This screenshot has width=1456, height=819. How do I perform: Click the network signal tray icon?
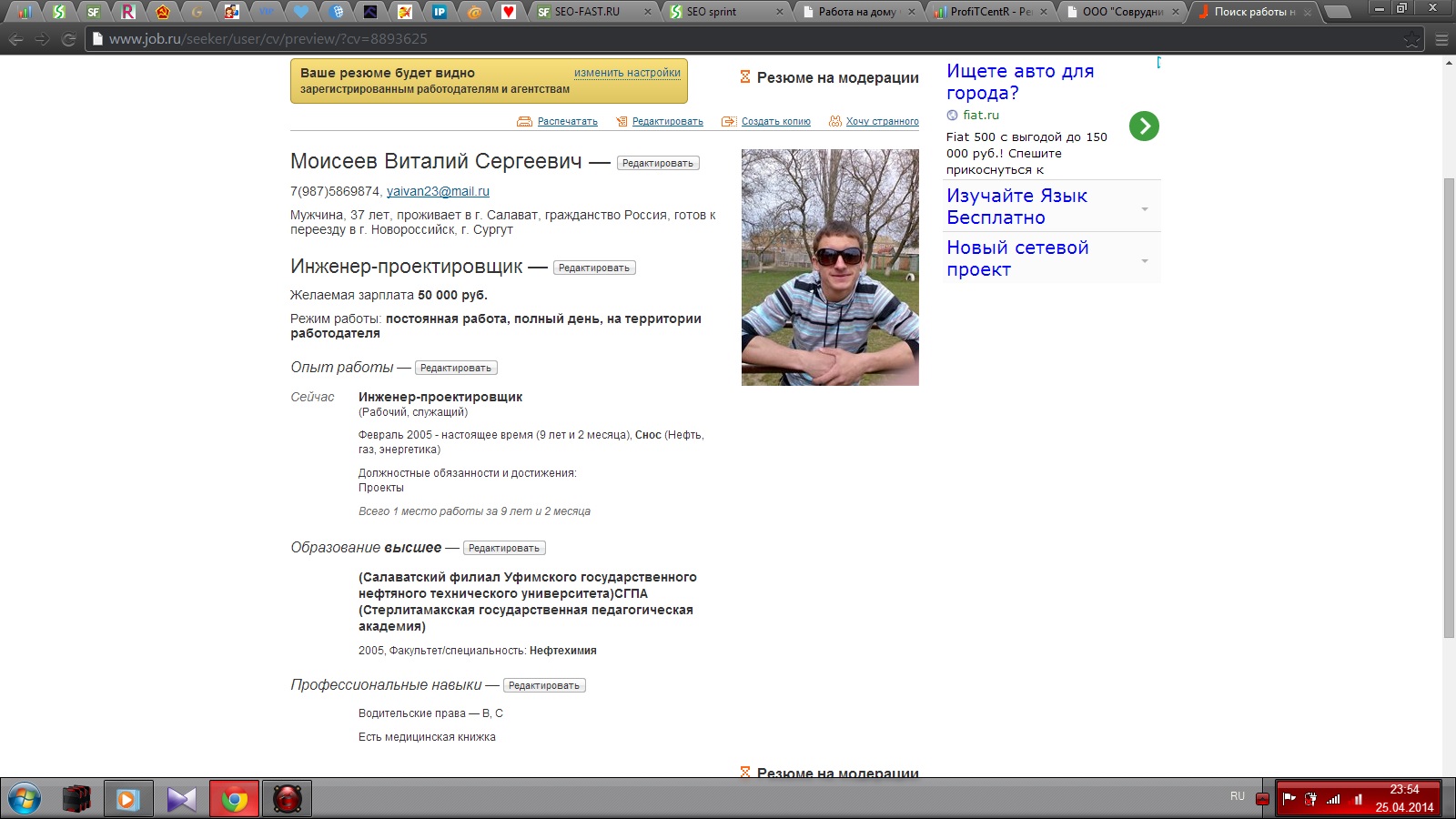(1333, 799)
